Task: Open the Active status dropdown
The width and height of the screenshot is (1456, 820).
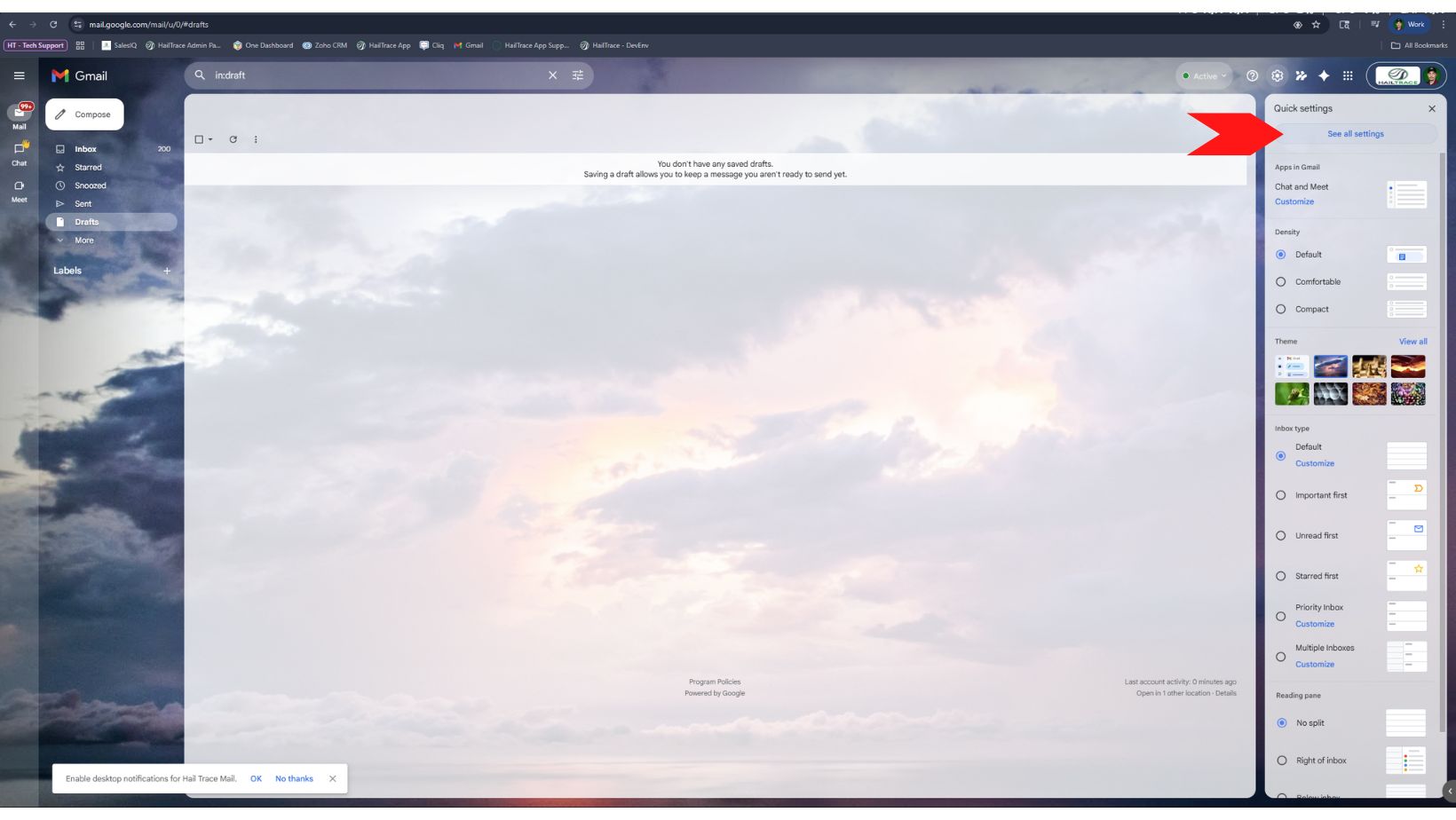Action: 1204,75
